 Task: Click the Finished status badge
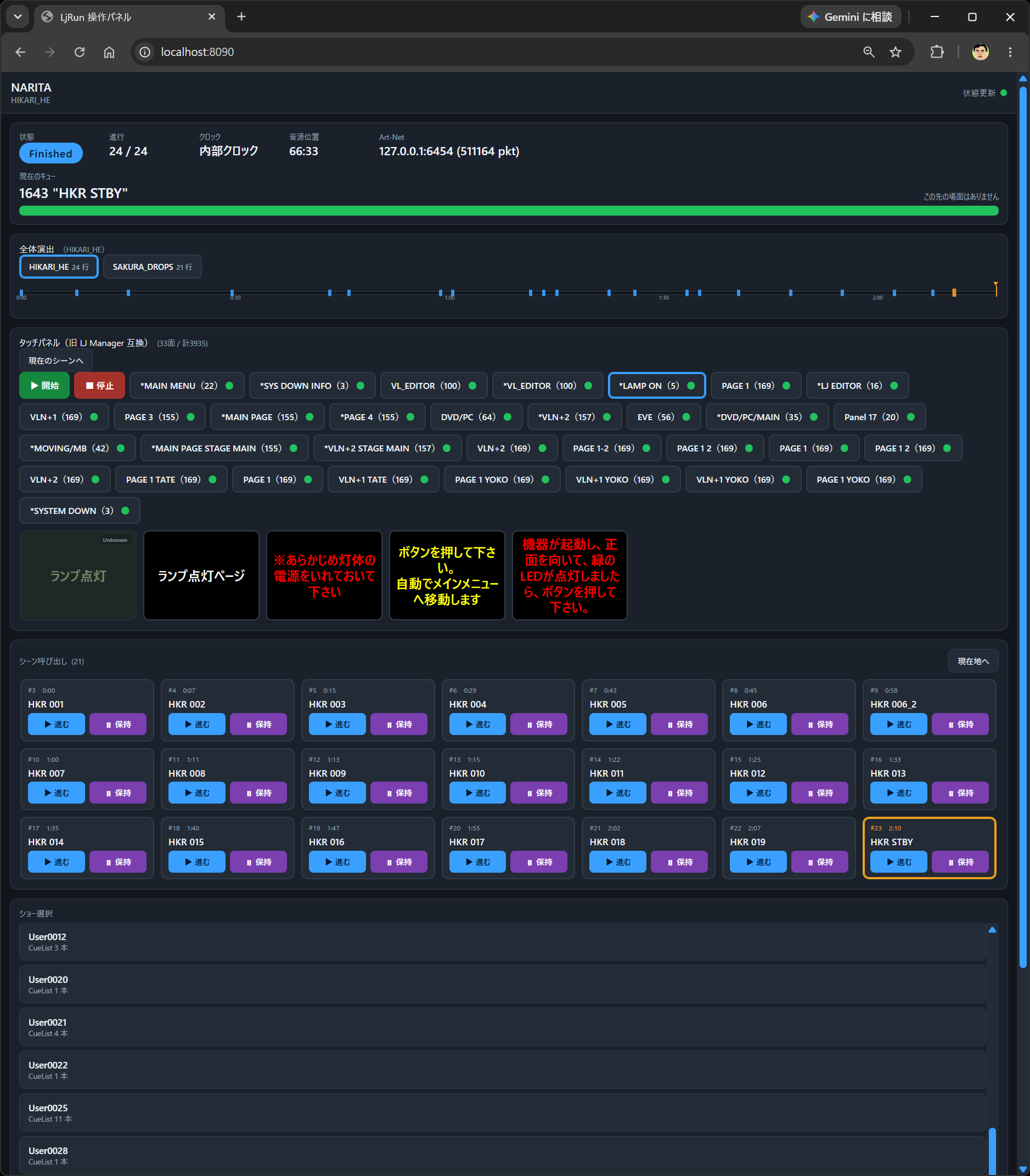50,153
